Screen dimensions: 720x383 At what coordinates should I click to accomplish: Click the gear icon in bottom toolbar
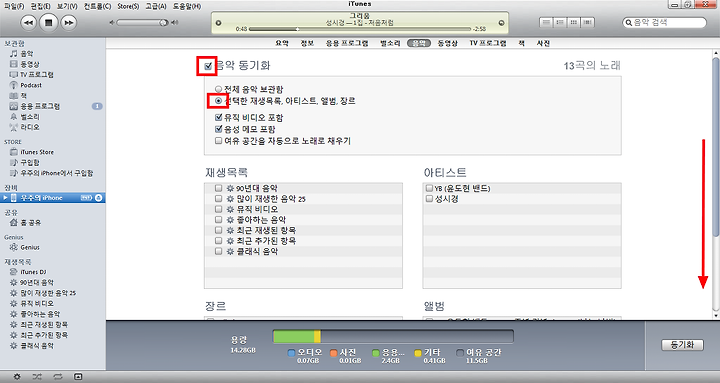point(17,377)
